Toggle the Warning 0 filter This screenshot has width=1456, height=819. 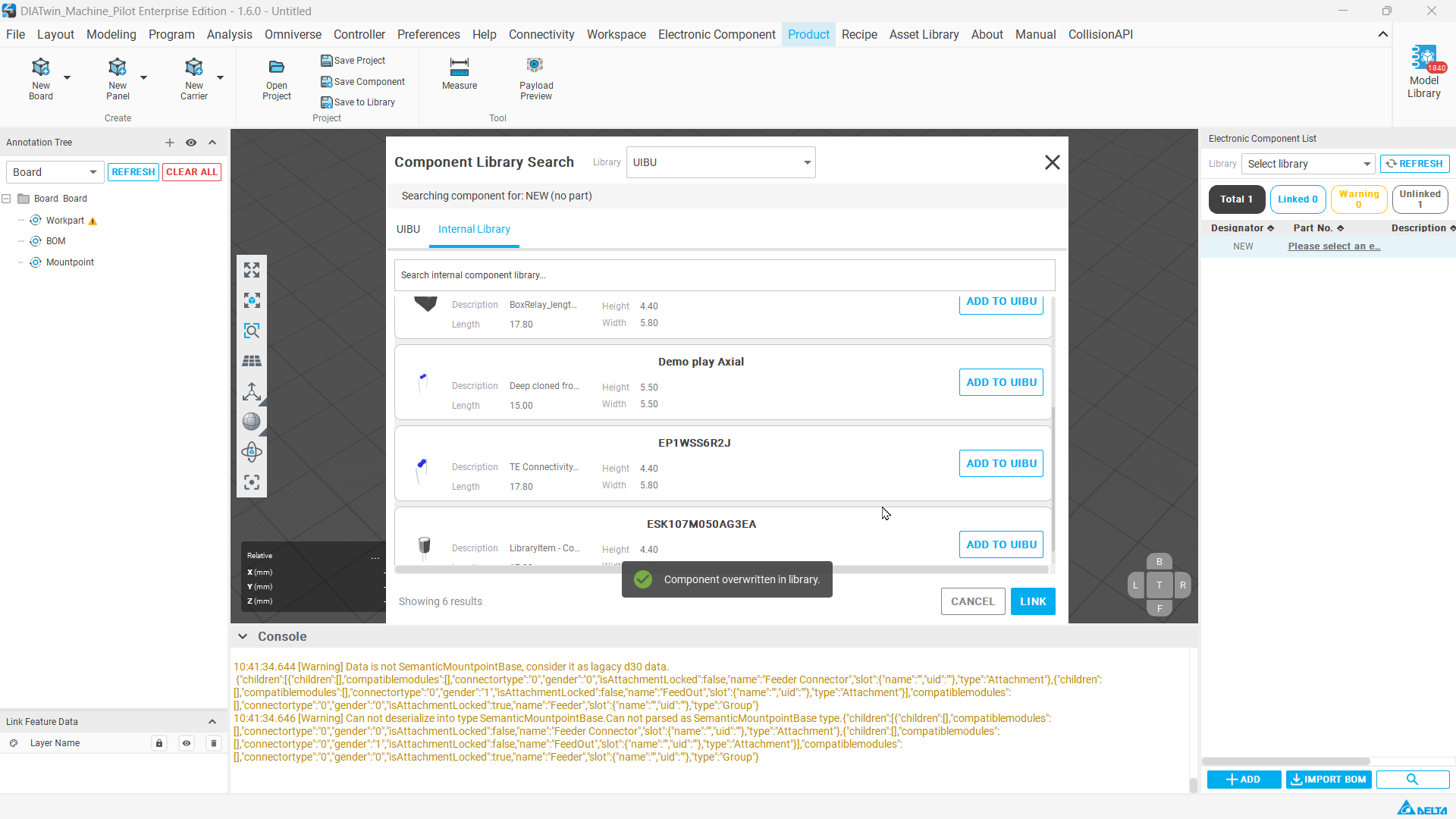pos(1359,199)
